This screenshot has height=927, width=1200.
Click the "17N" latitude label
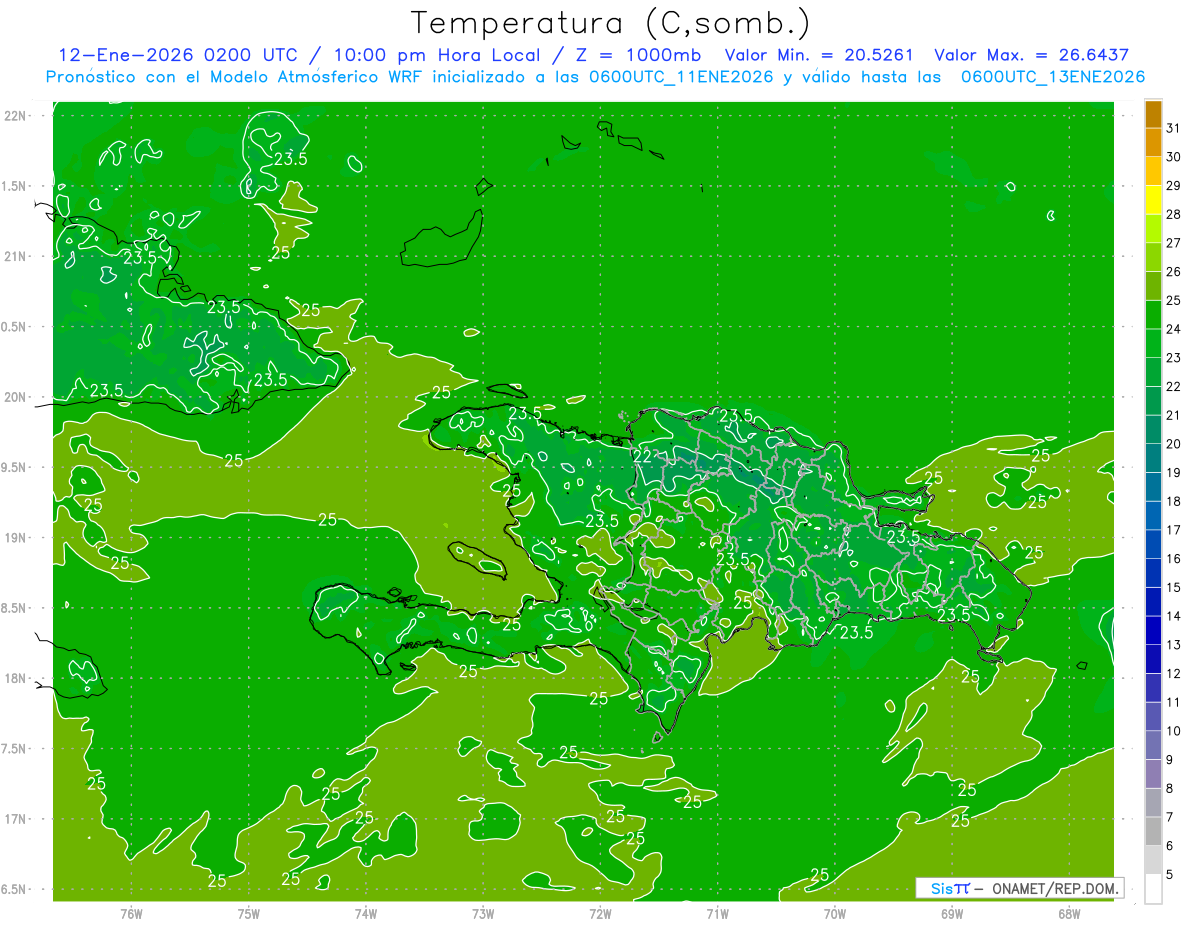[17, 820]
